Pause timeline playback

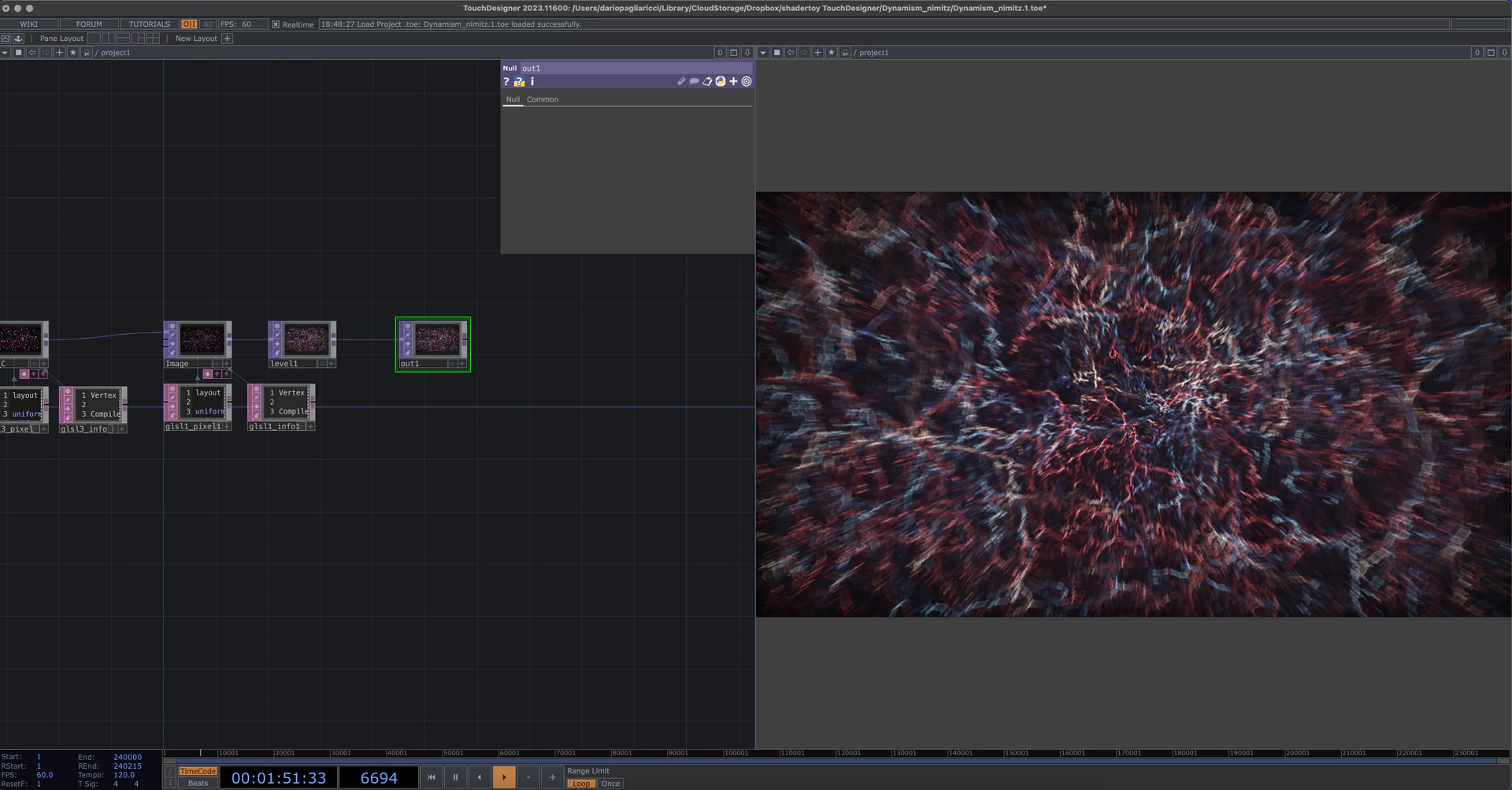(x=455, y=777)
